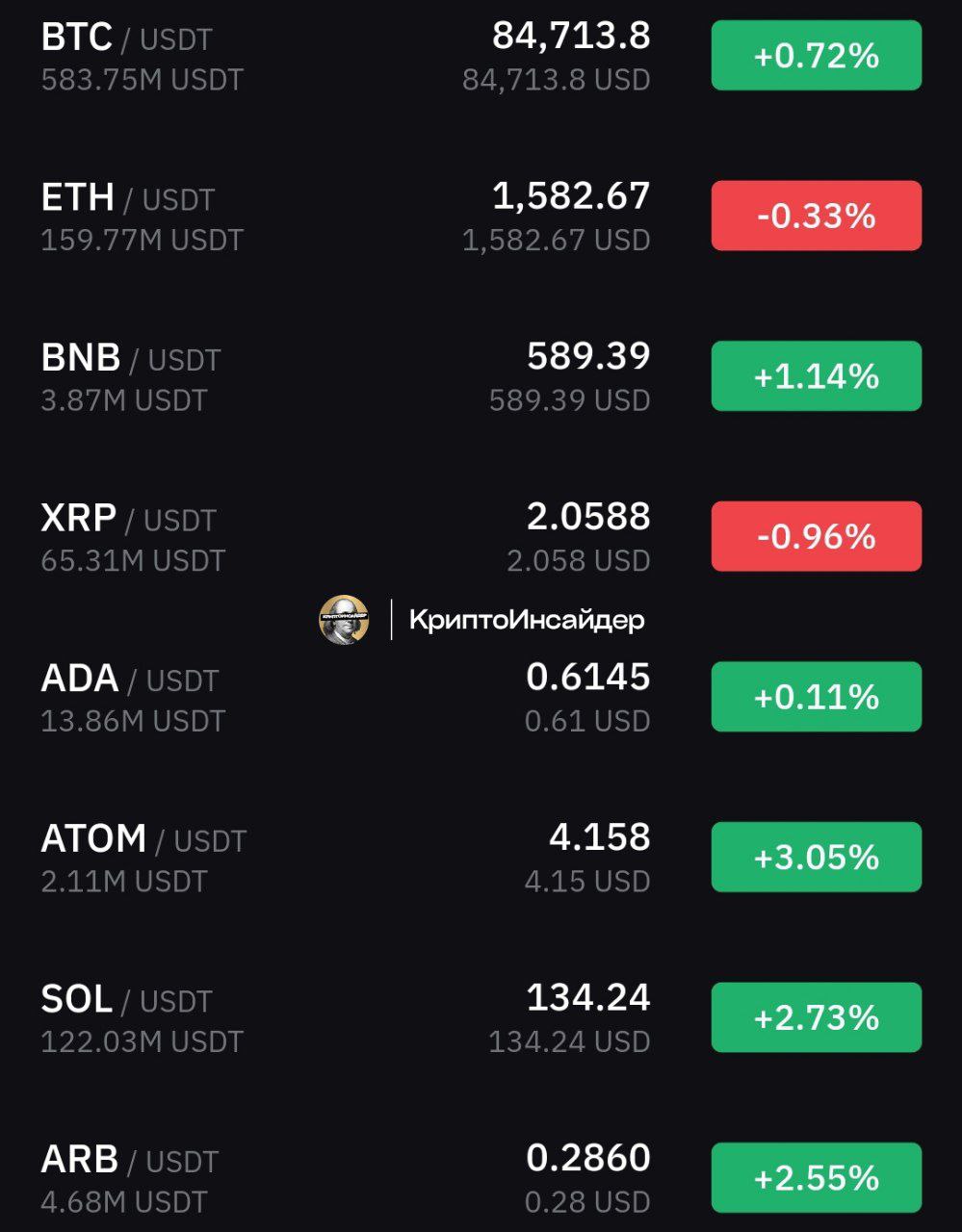Select the ARB / USDT pair
The height and width of the screenshot is (1232, 962).
coord(481,1177)
